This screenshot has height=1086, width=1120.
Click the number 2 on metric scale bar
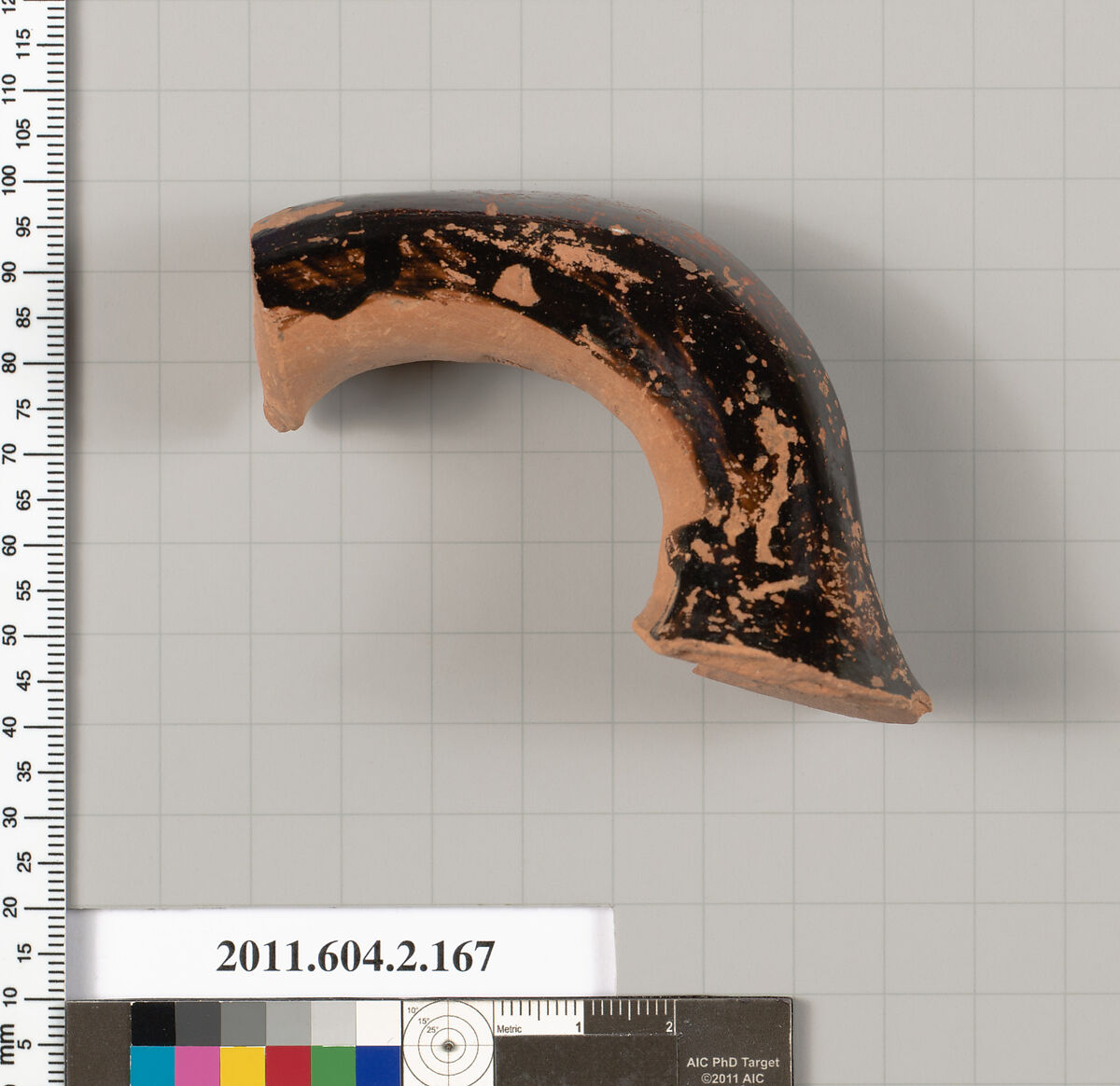pyautogui.click(x=668, y=1027)
